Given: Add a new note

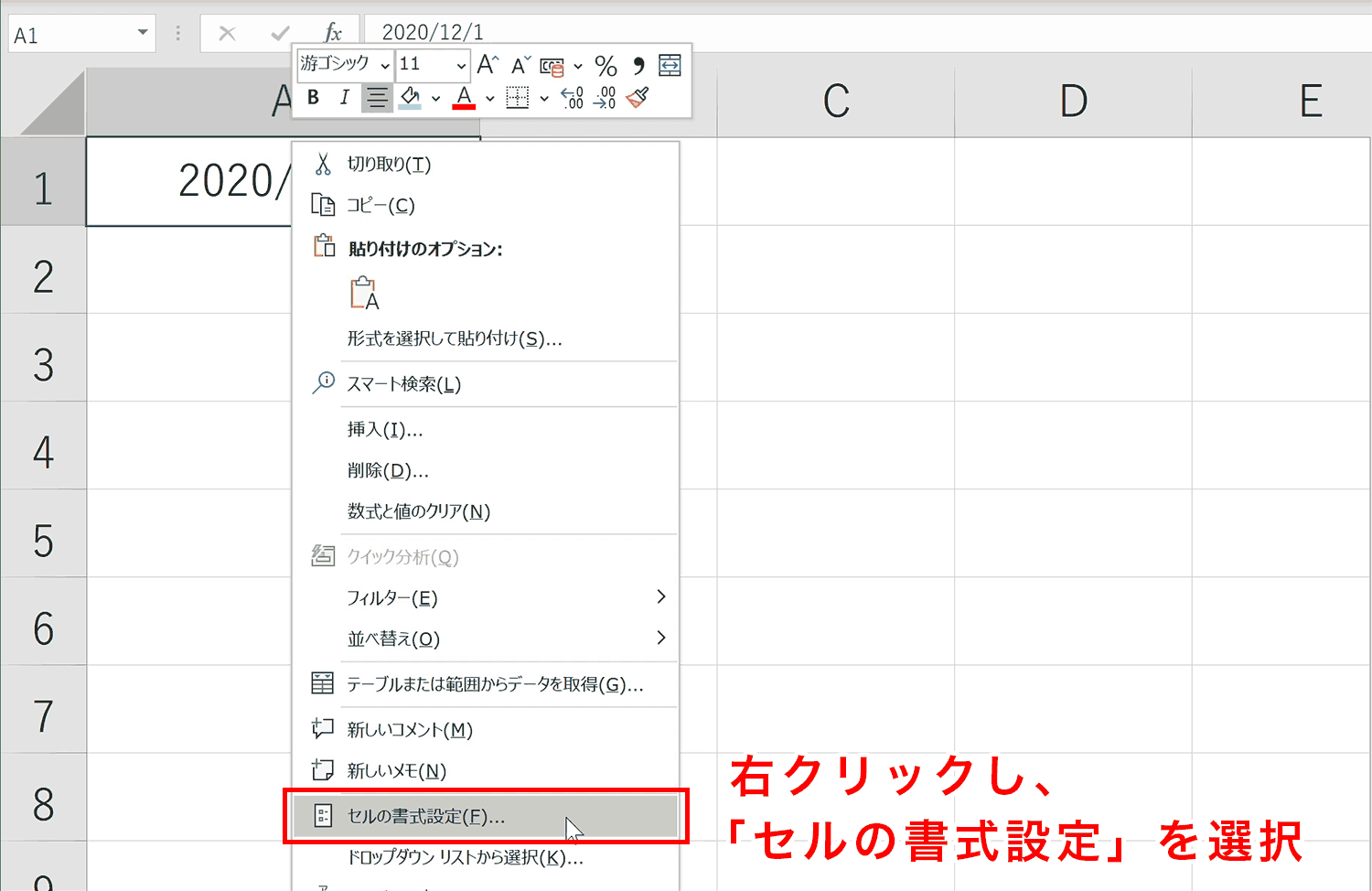Looking at the screenshot, I should coord(486,770).
